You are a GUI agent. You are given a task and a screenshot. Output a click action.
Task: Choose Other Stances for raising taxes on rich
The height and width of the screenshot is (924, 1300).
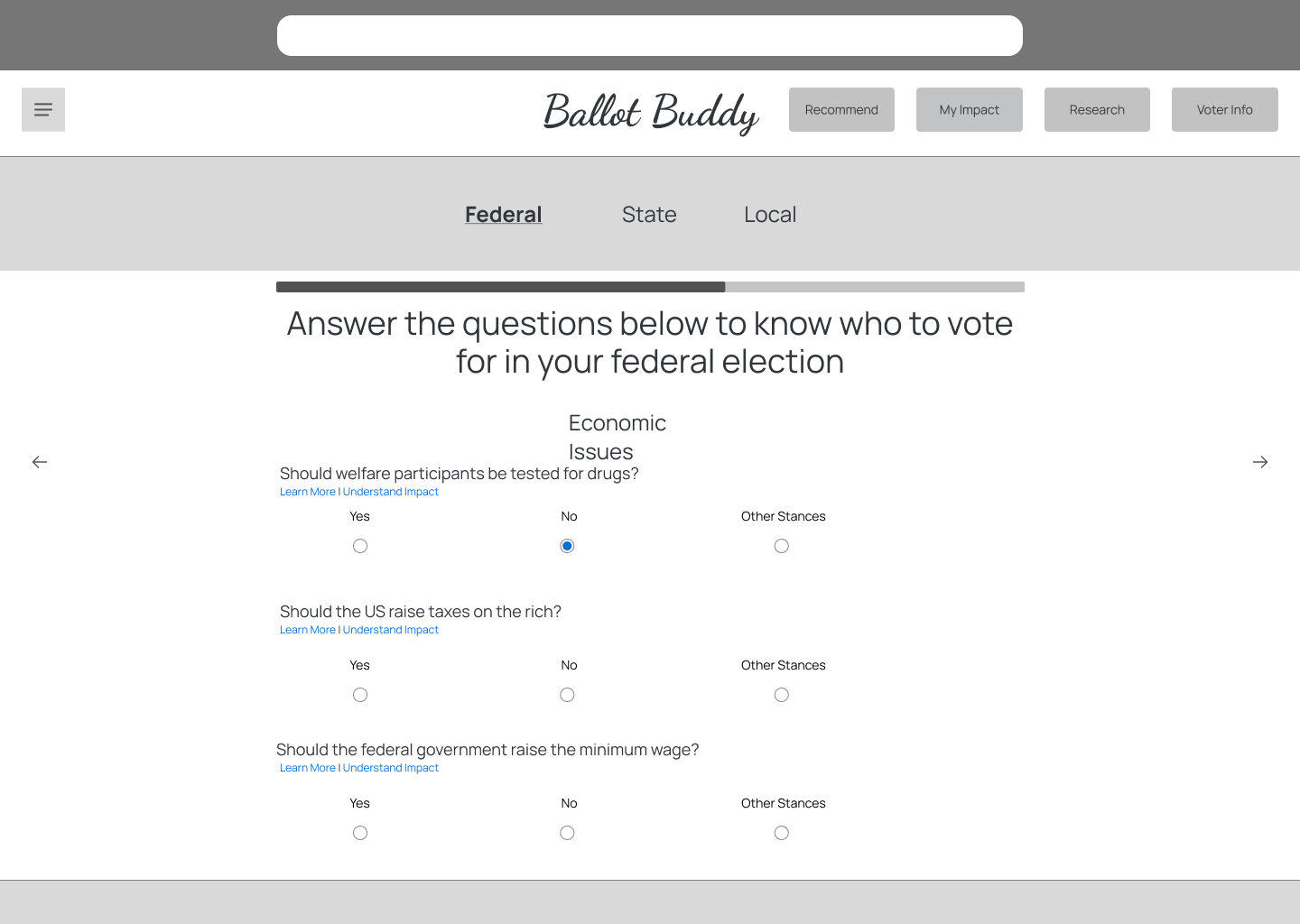click(781, 694)
